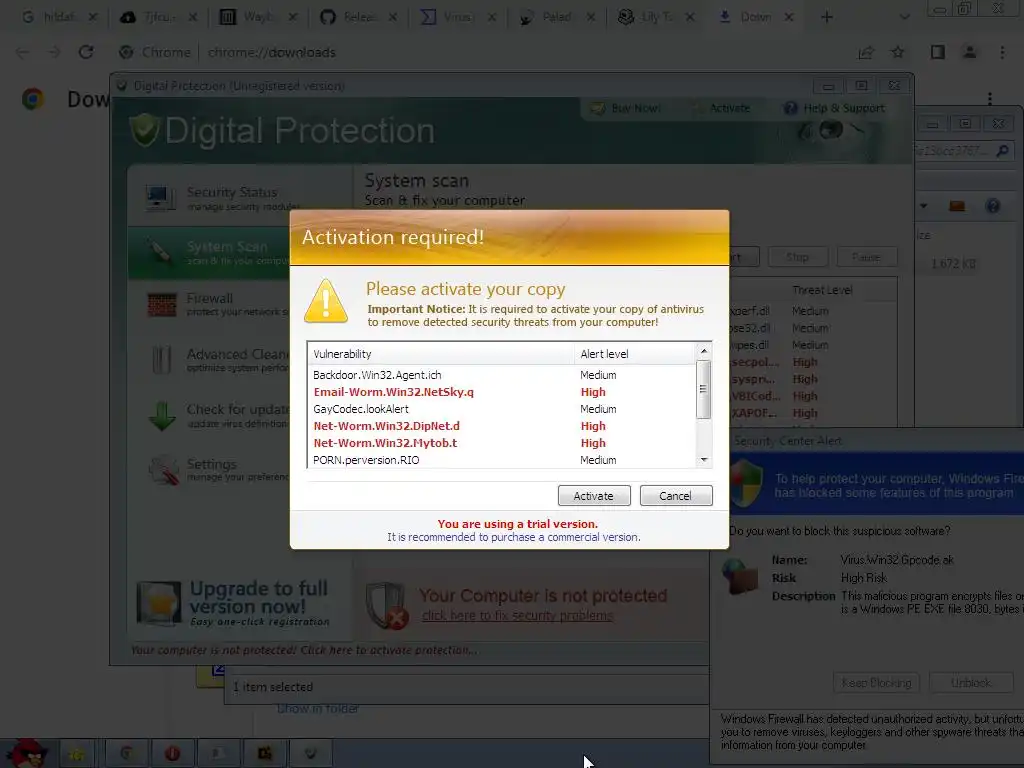Click red circle icon on taskbar

[172, 754]
